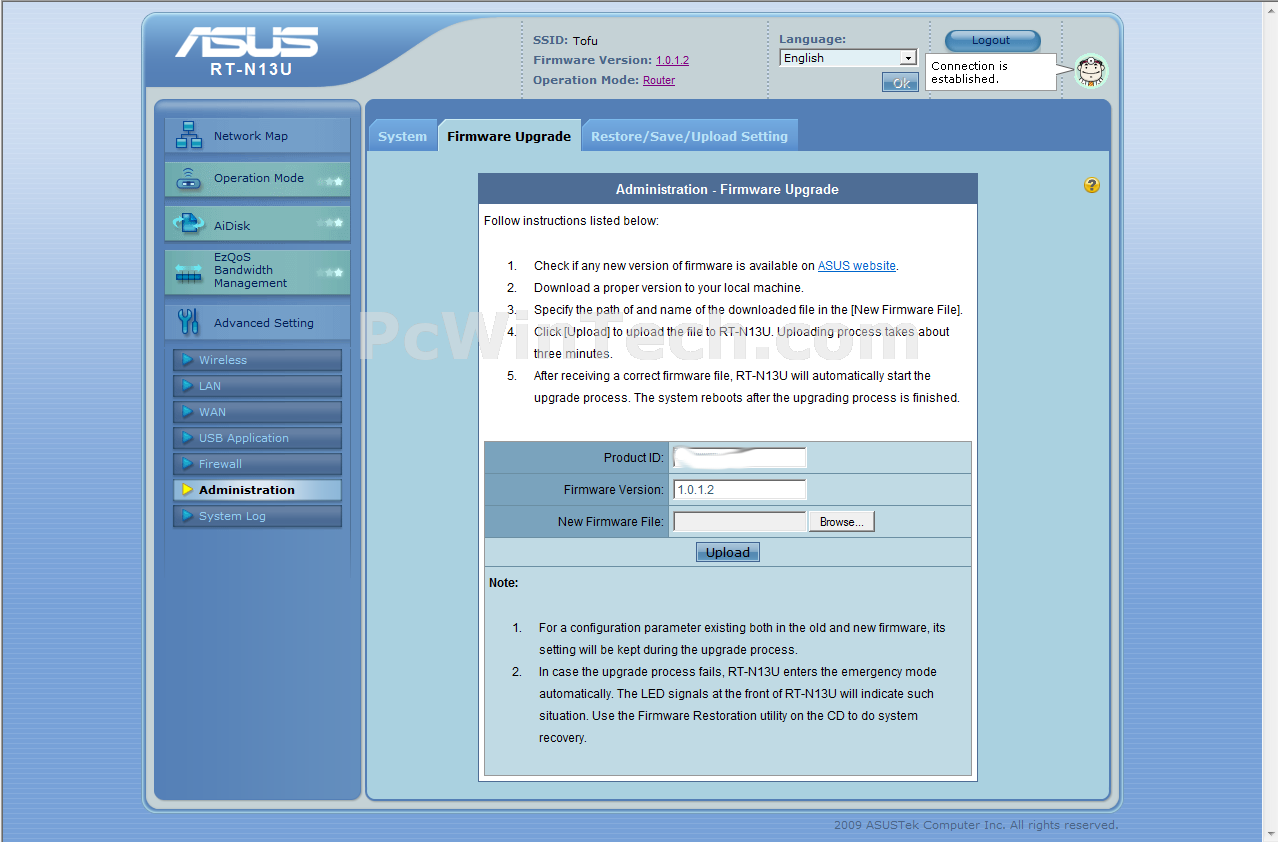
Task: Click the arrow icon next to Wireless
Action: tap(187, 360)
